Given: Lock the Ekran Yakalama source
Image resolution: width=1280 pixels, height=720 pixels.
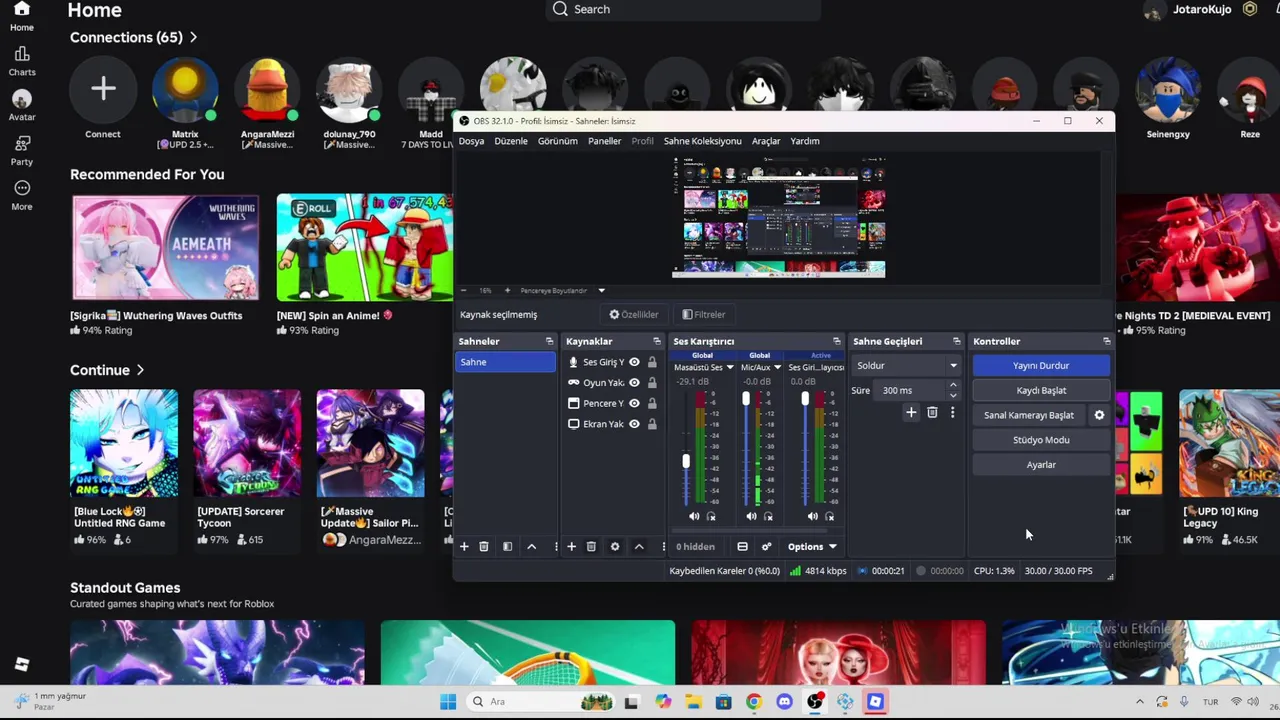Looking at the screenshot, I should click(x=652, y=424).
